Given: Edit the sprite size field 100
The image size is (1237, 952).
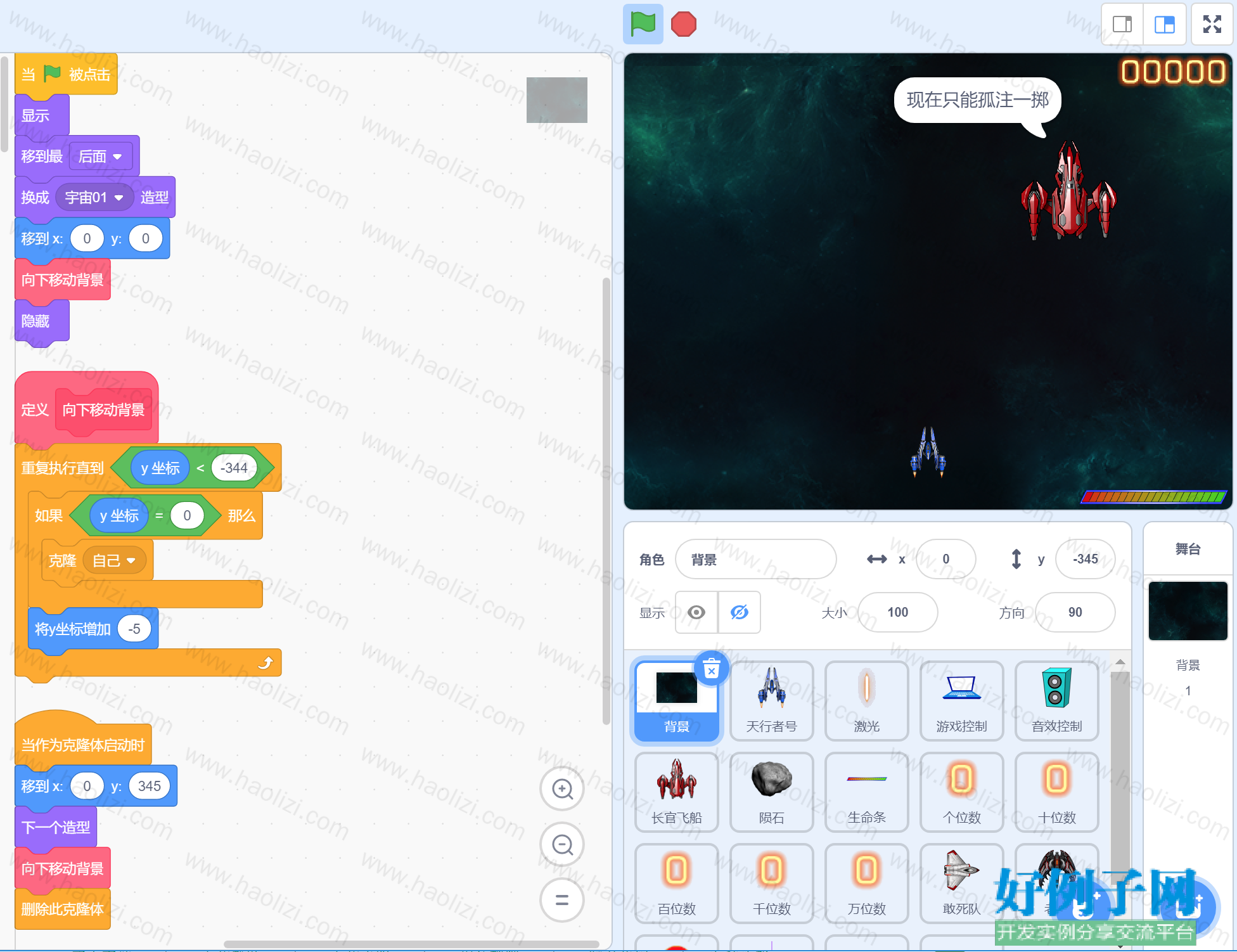Looking at the screenshot, I should [x=897, y=612].
